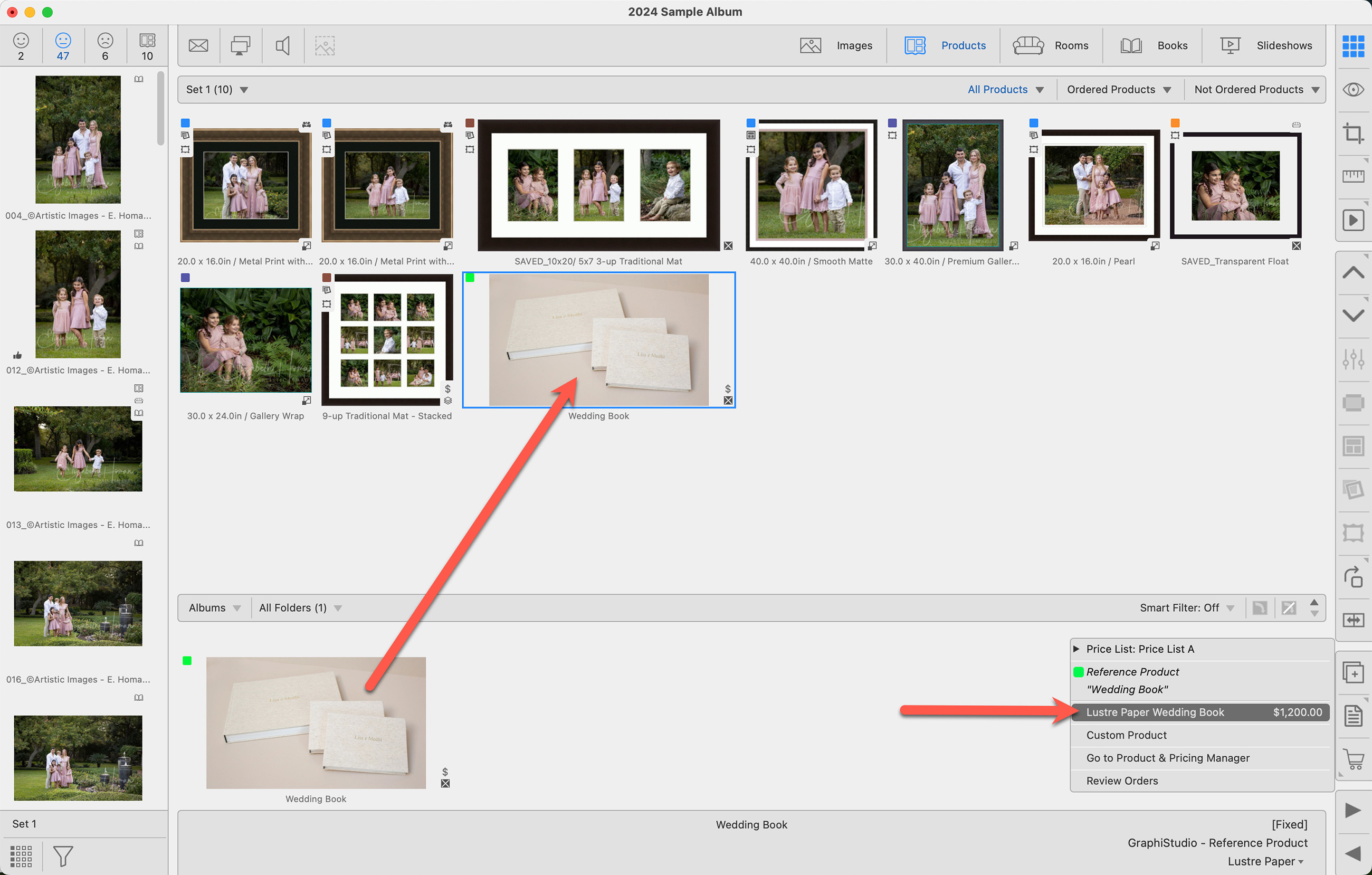Click Review Orders
The width and height of the screenshot is (1372, 875).
tap(1121, 781)
